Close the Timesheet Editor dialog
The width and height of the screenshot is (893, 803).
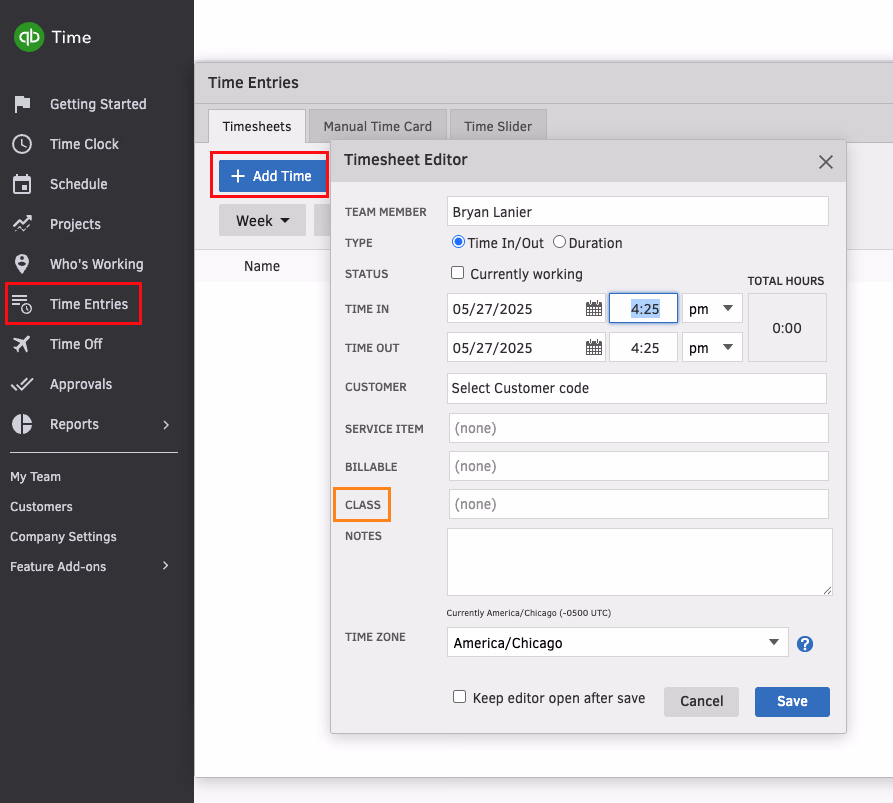pyautogui.click(x=825, y=162)
